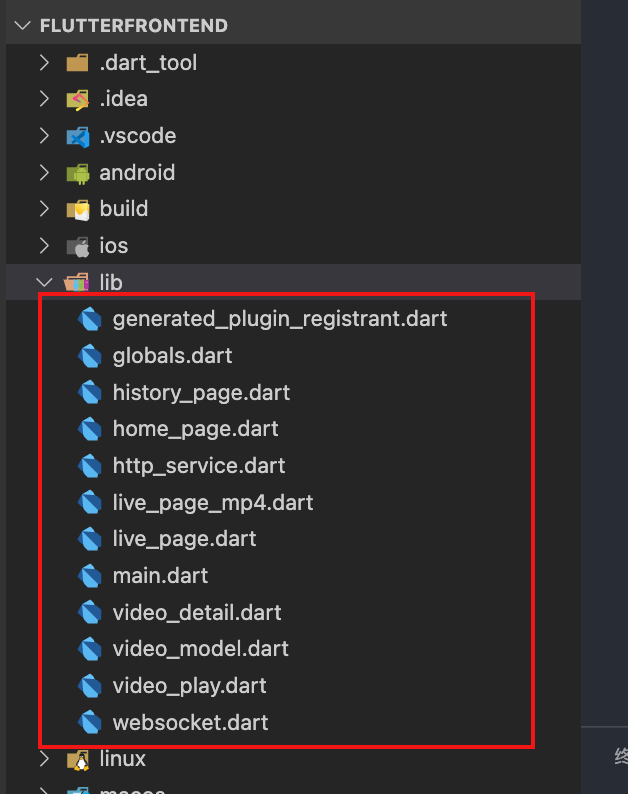Open video_detail.dart file
The height and width of the screenshot is (794, 628).
pyautogui.click(x=197, y=613)
